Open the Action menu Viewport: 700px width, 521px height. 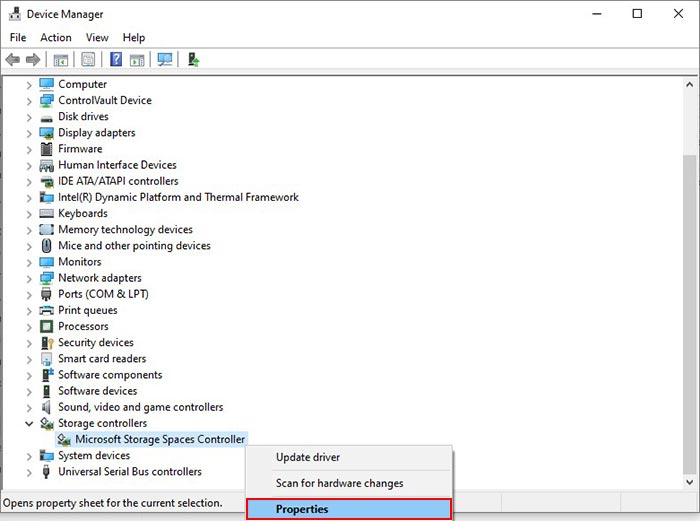click(56, 38)
